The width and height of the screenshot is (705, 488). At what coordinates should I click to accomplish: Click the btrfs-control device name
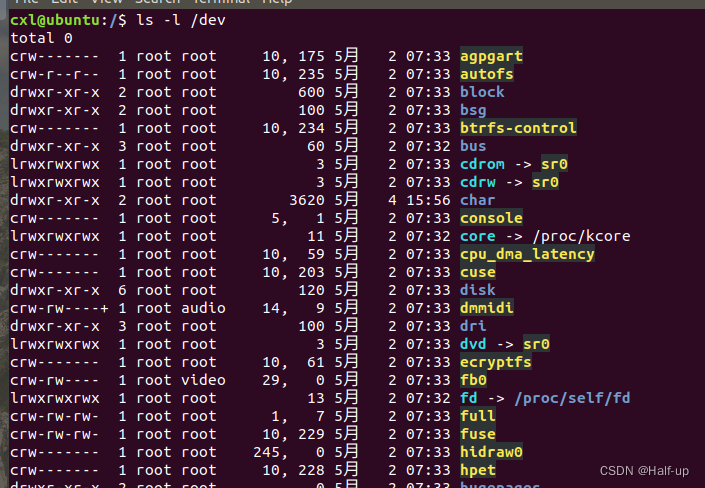(x=518, y=128)
